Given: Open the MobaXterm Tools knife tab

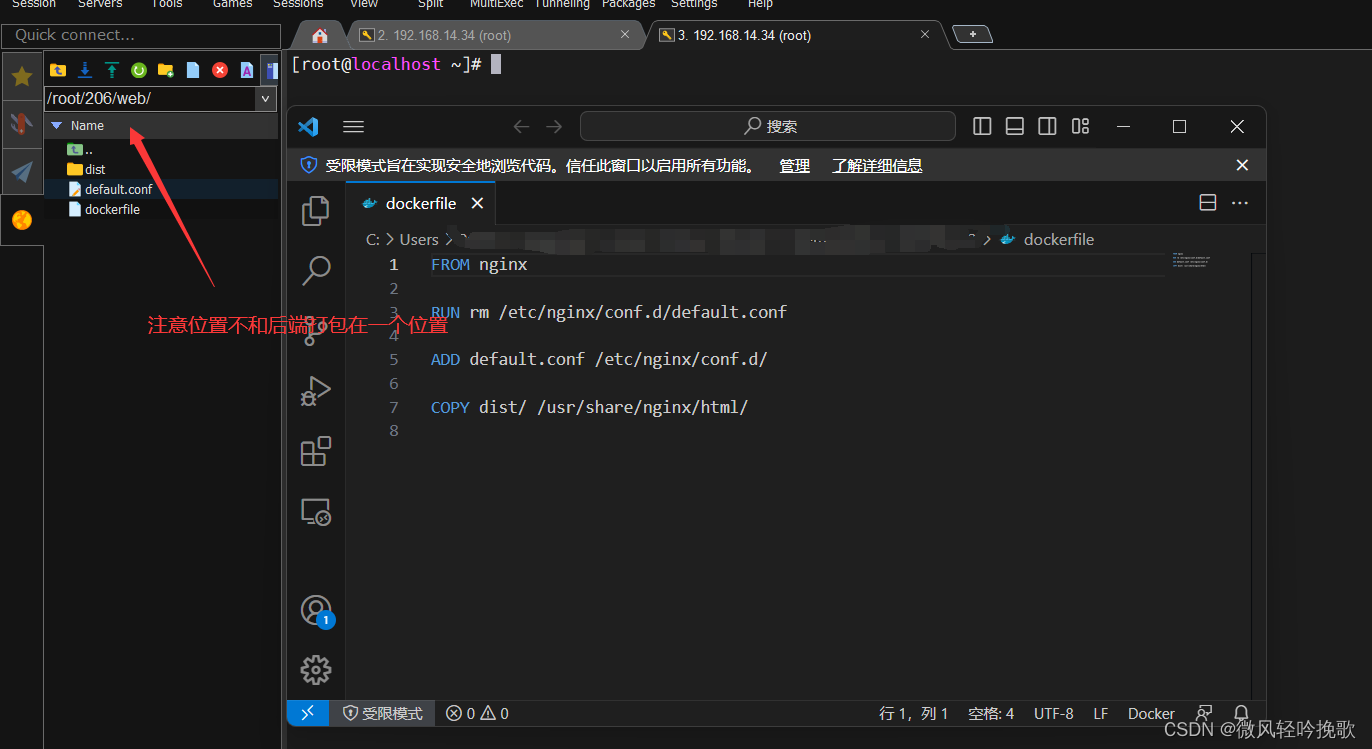Looking at the screenshot, I should click(x=22, y=124).
